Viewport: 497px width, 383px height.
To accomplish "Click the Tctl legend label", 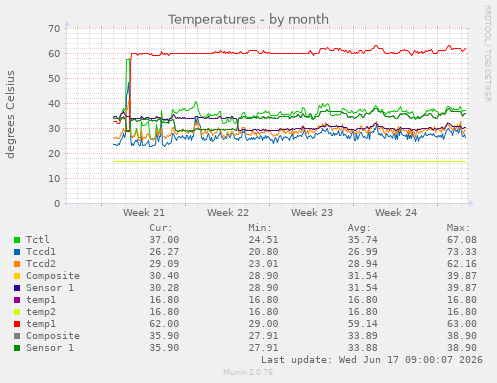I will click(x=38, y=240).
